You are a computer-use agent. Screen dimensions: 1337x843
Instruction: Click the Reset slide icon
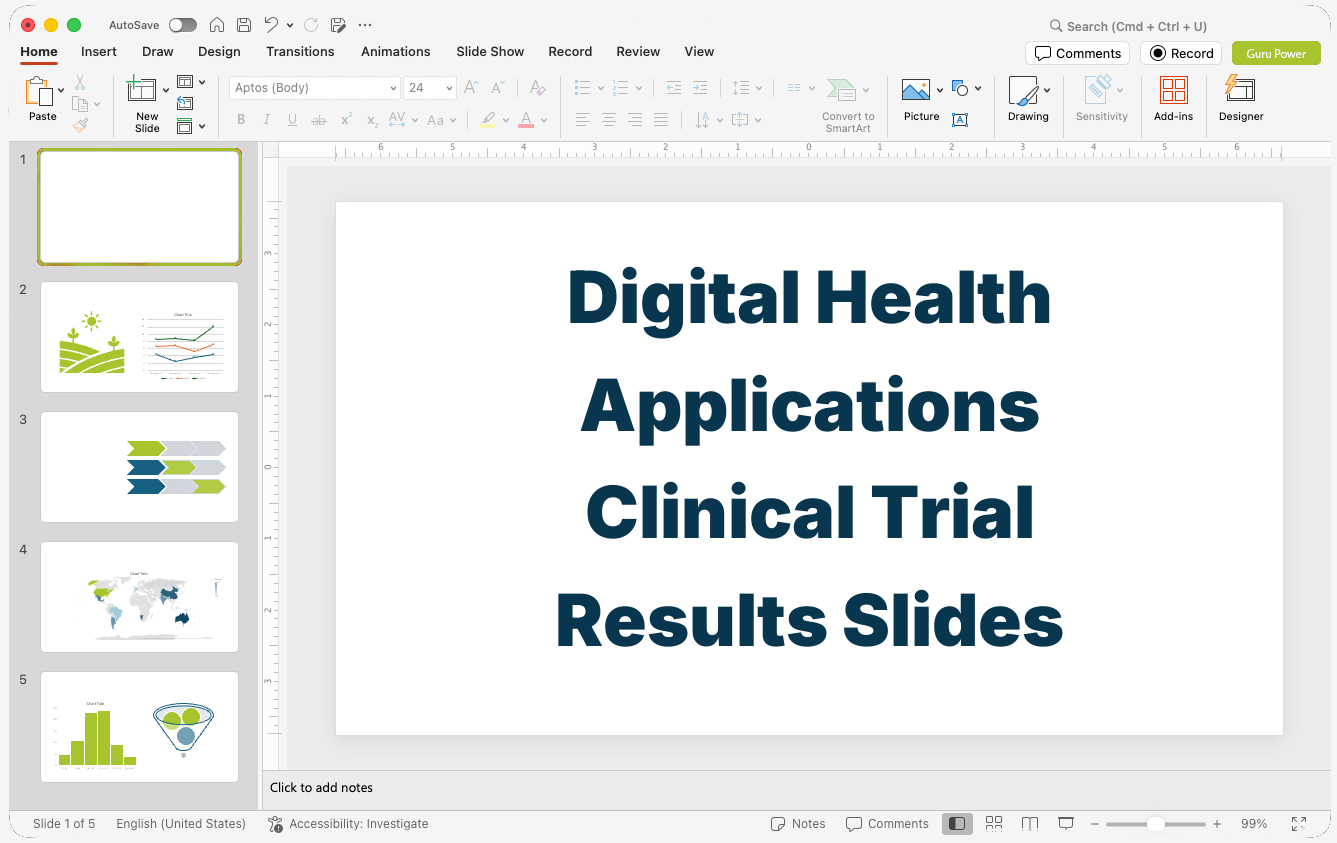tap(185, 104)
